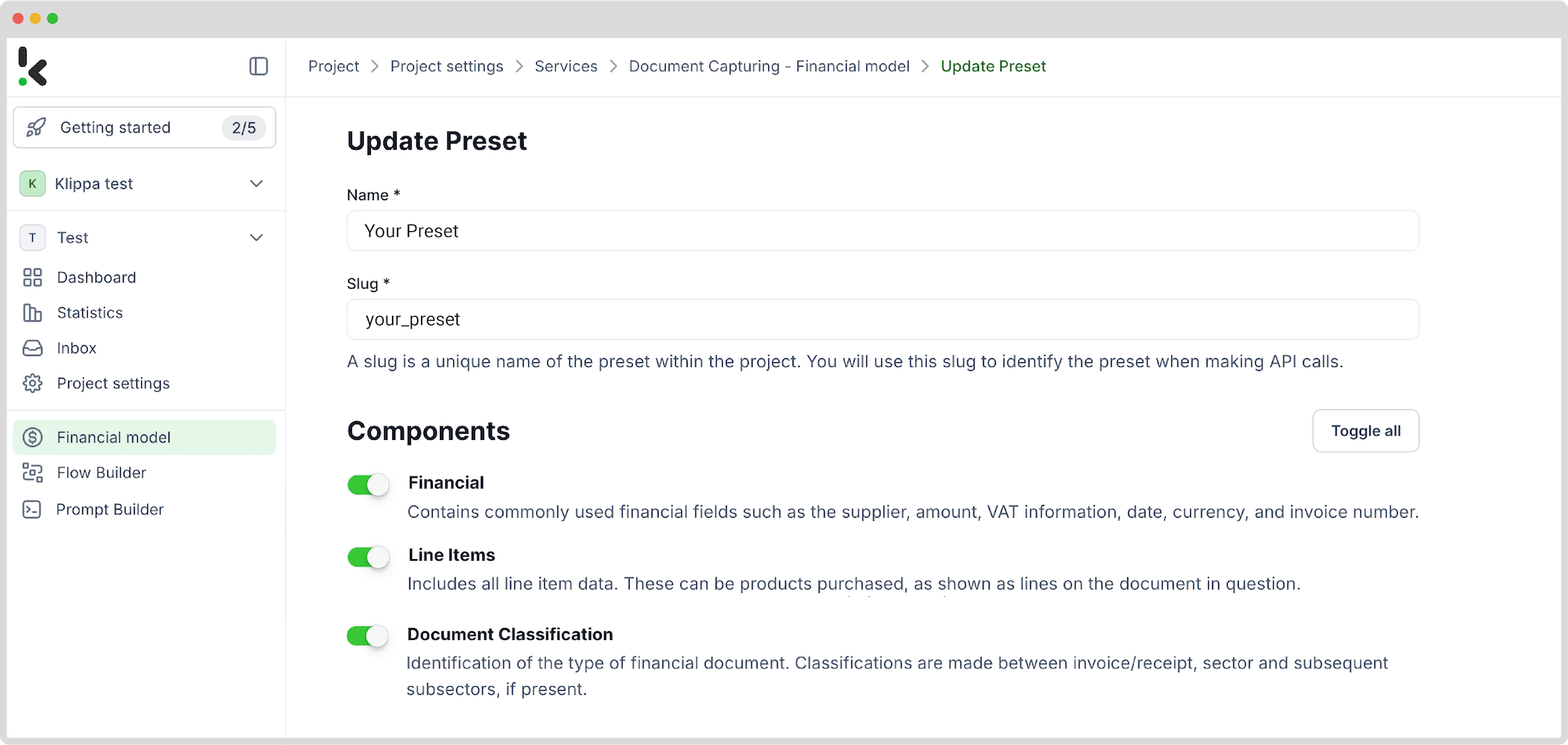Click the Prompt Builder terminal icon
This screenshot has width=1568, height=745.
coord(32,510)
